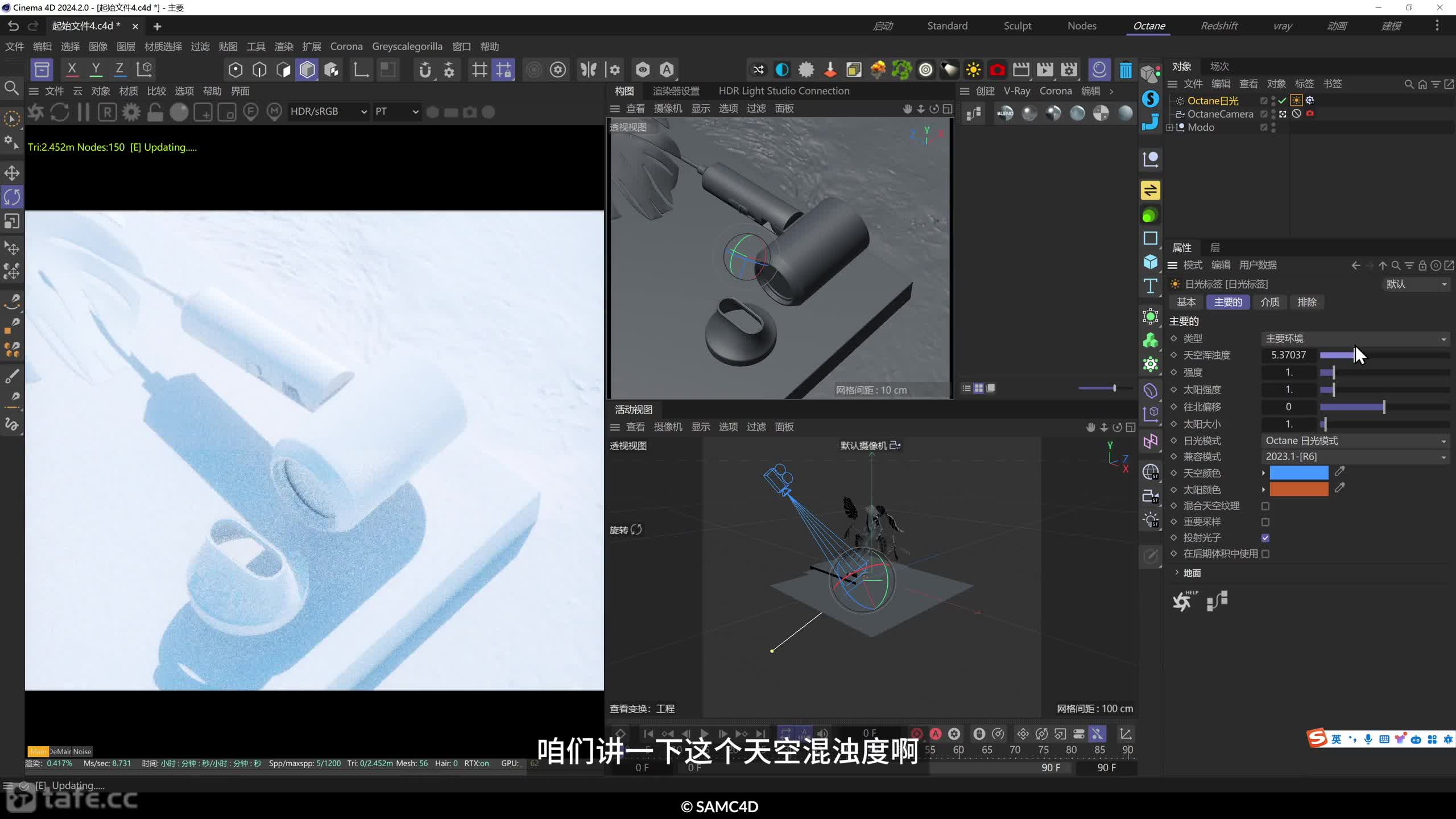Expand the 地面 section
The image size is (1456, 819).
1177,572
